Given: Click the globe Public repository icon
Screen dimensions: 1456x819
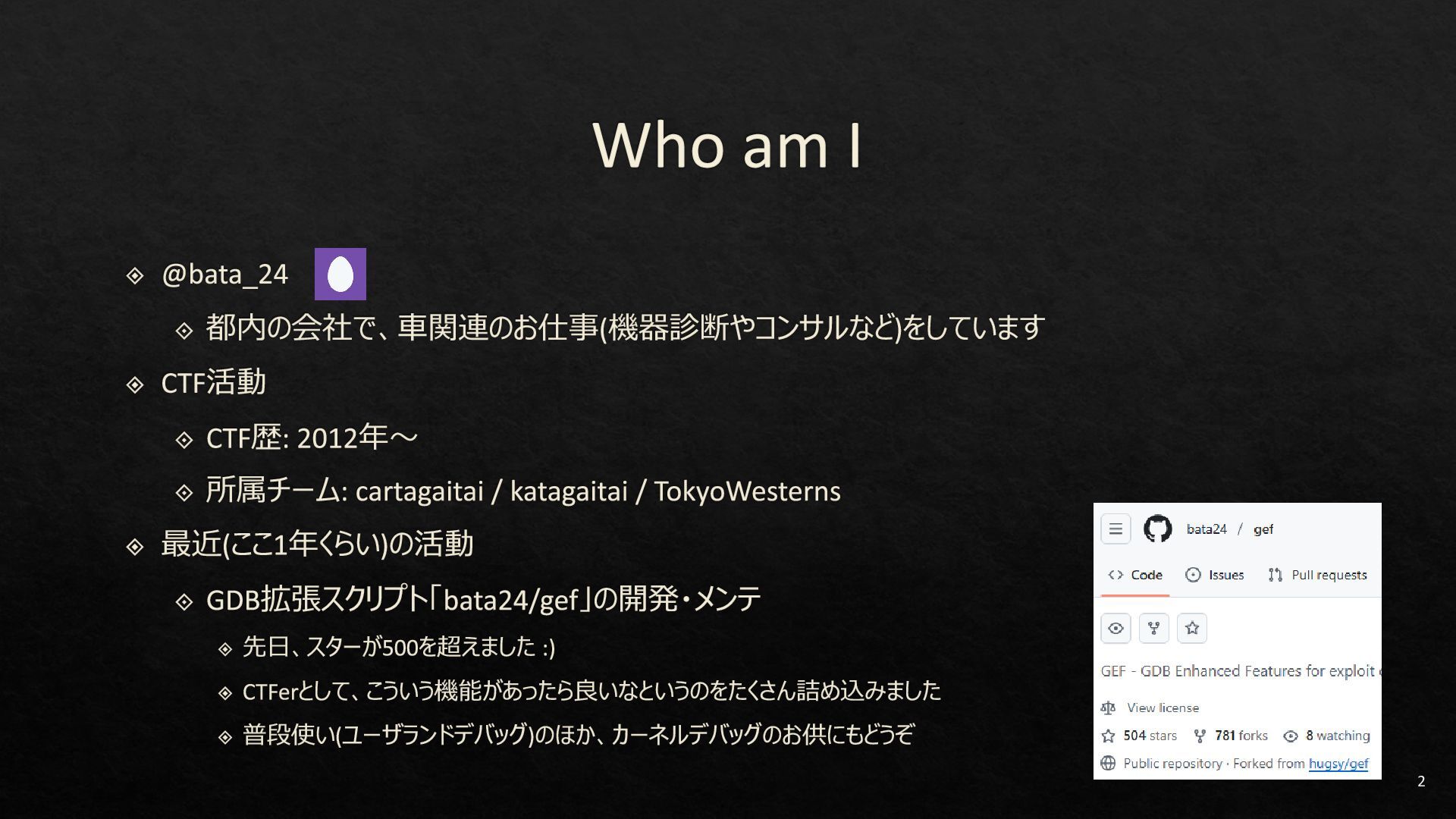Looking at the screenshot, I should click(x=1108, y=763).
